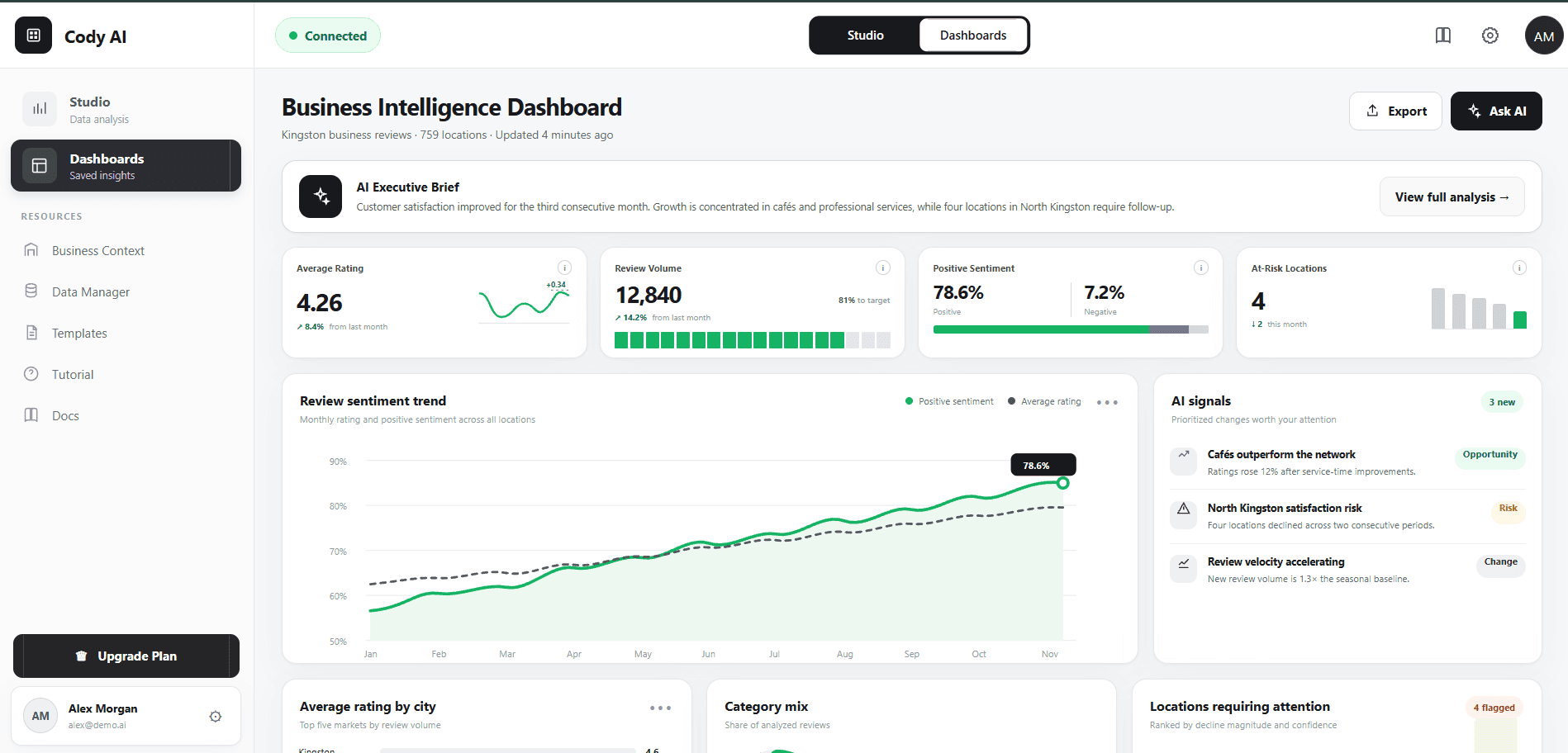Click the Templates document icon

31,333
